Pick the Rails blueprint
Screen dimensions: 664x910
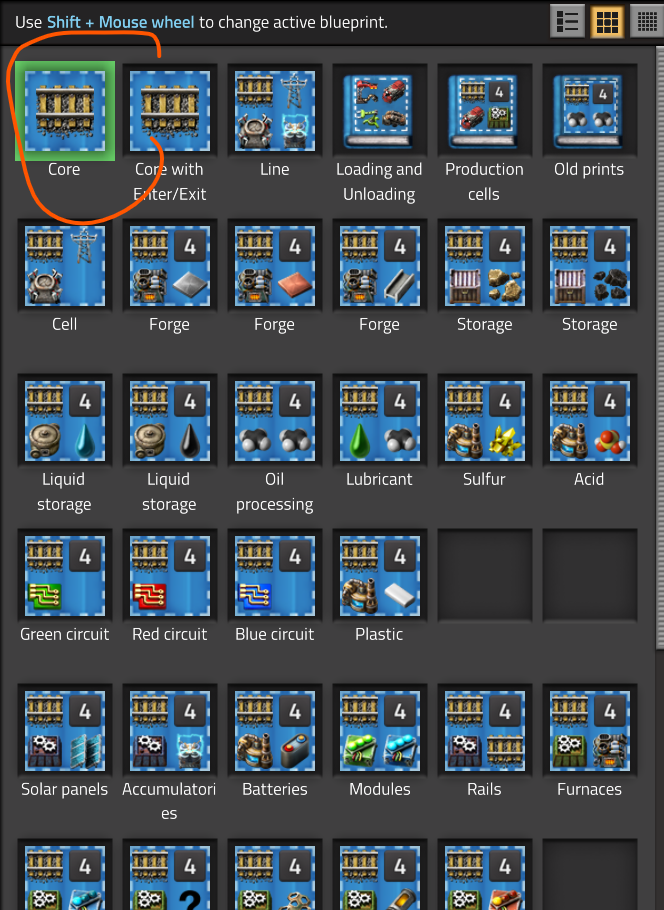(x=485, y=731)
